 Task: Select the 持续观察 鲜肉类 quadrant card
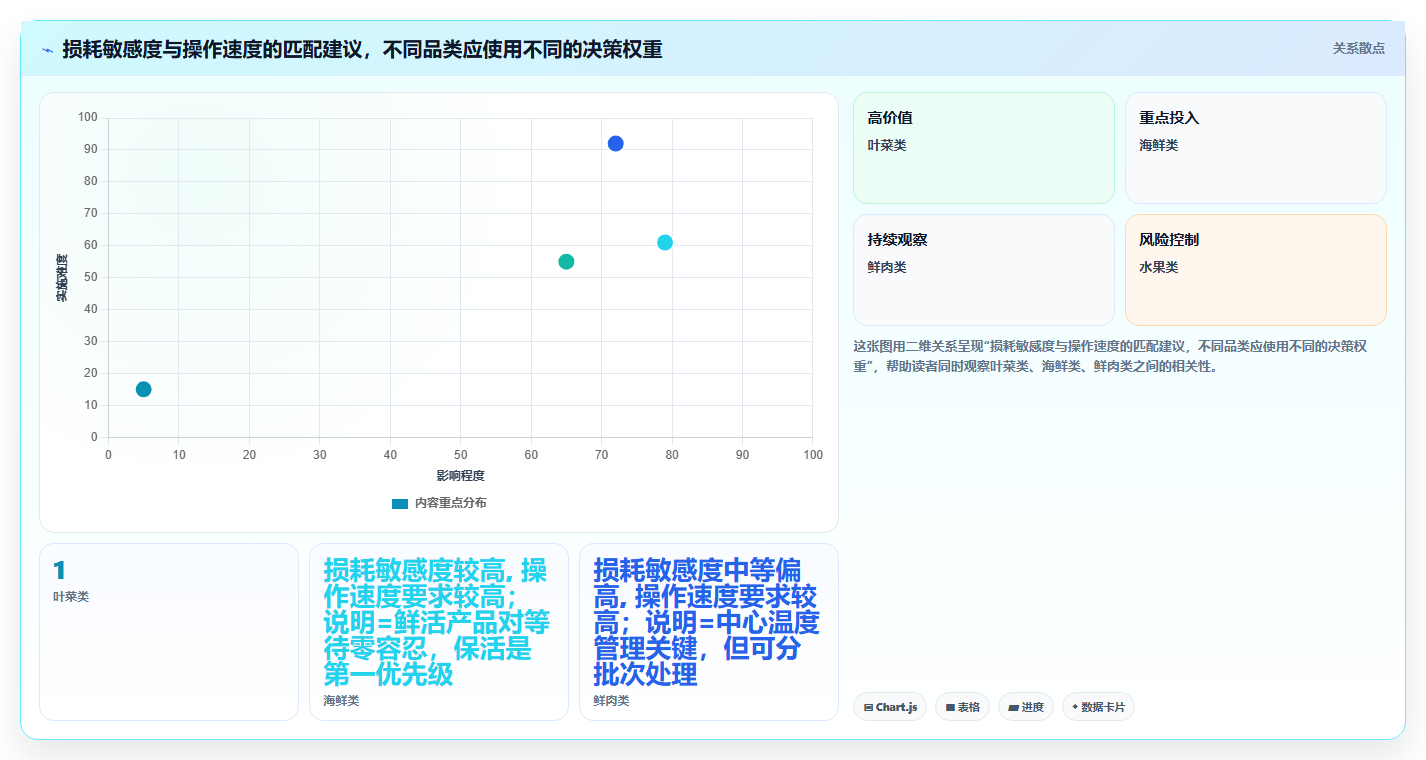pos(983,270)
